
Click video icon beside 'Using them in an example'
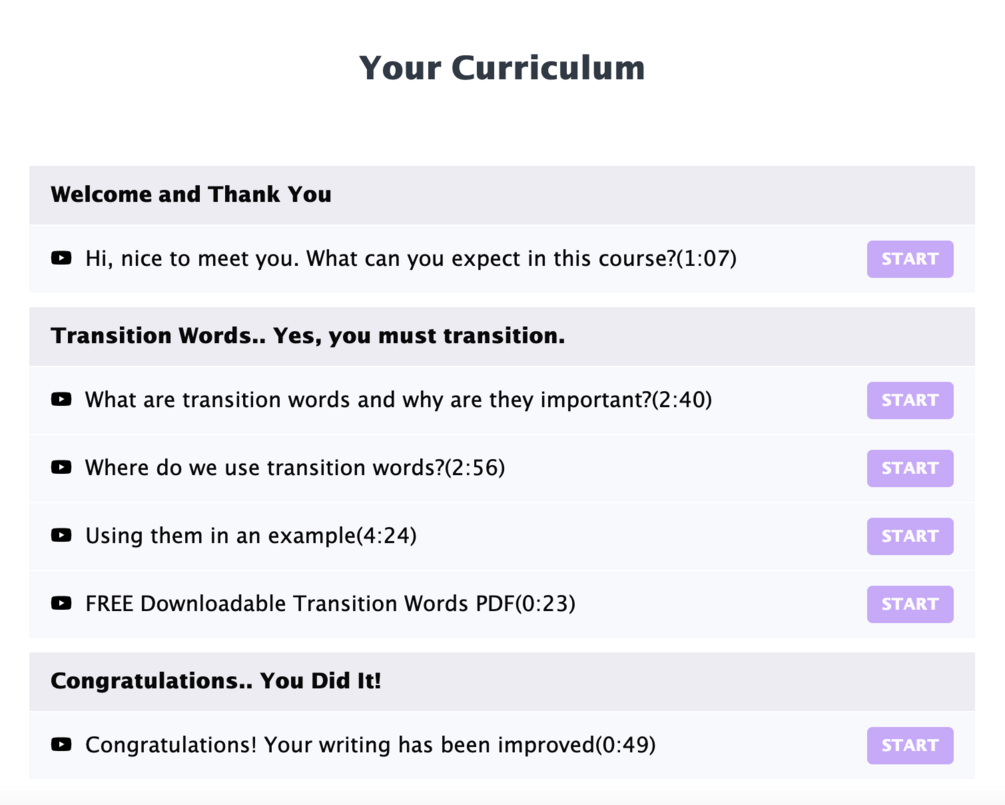tap(61, 535)
